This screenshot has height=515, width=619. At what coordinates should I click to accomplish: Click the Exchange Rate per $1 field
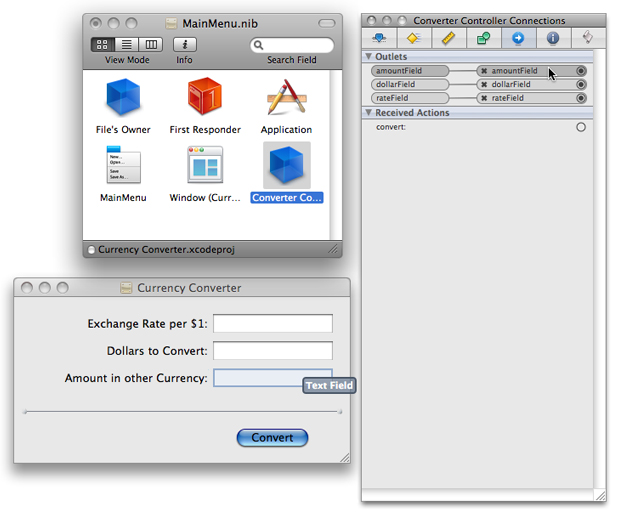coord(273,324)
